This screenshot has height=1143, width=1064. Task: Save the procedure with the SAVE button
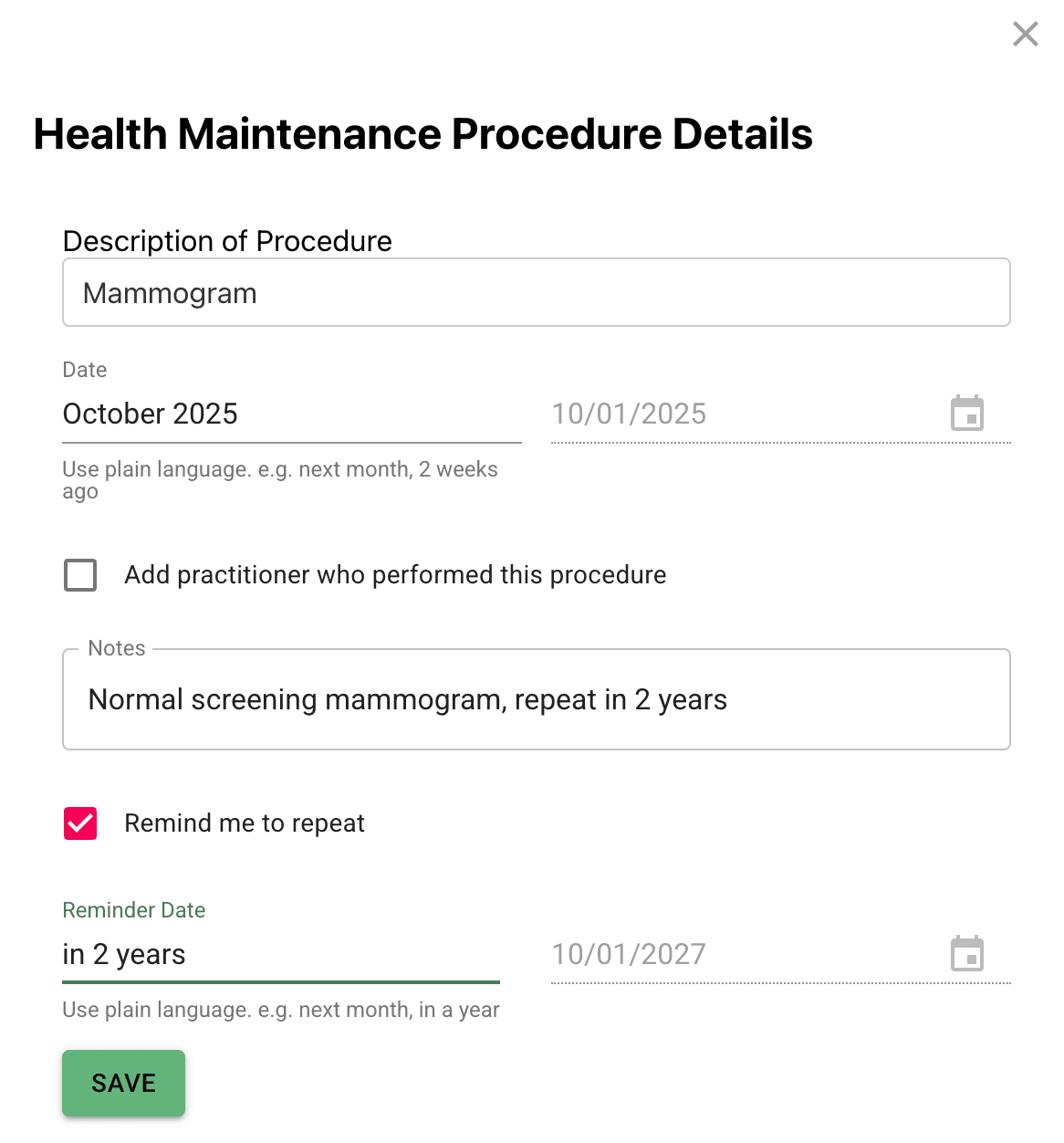123,1083
